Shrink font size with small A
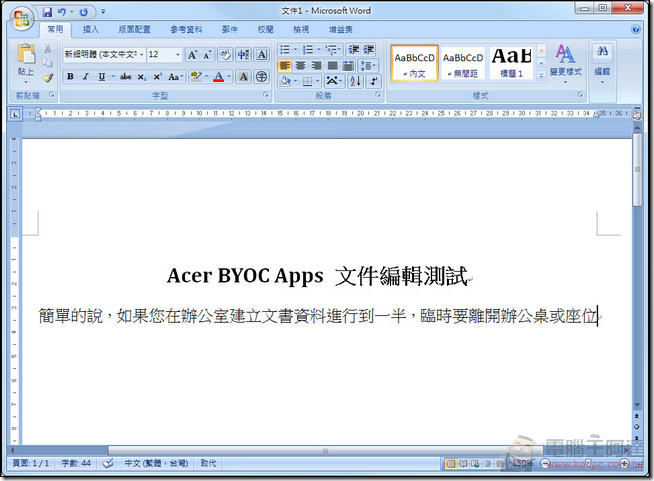 pos(207,55)
